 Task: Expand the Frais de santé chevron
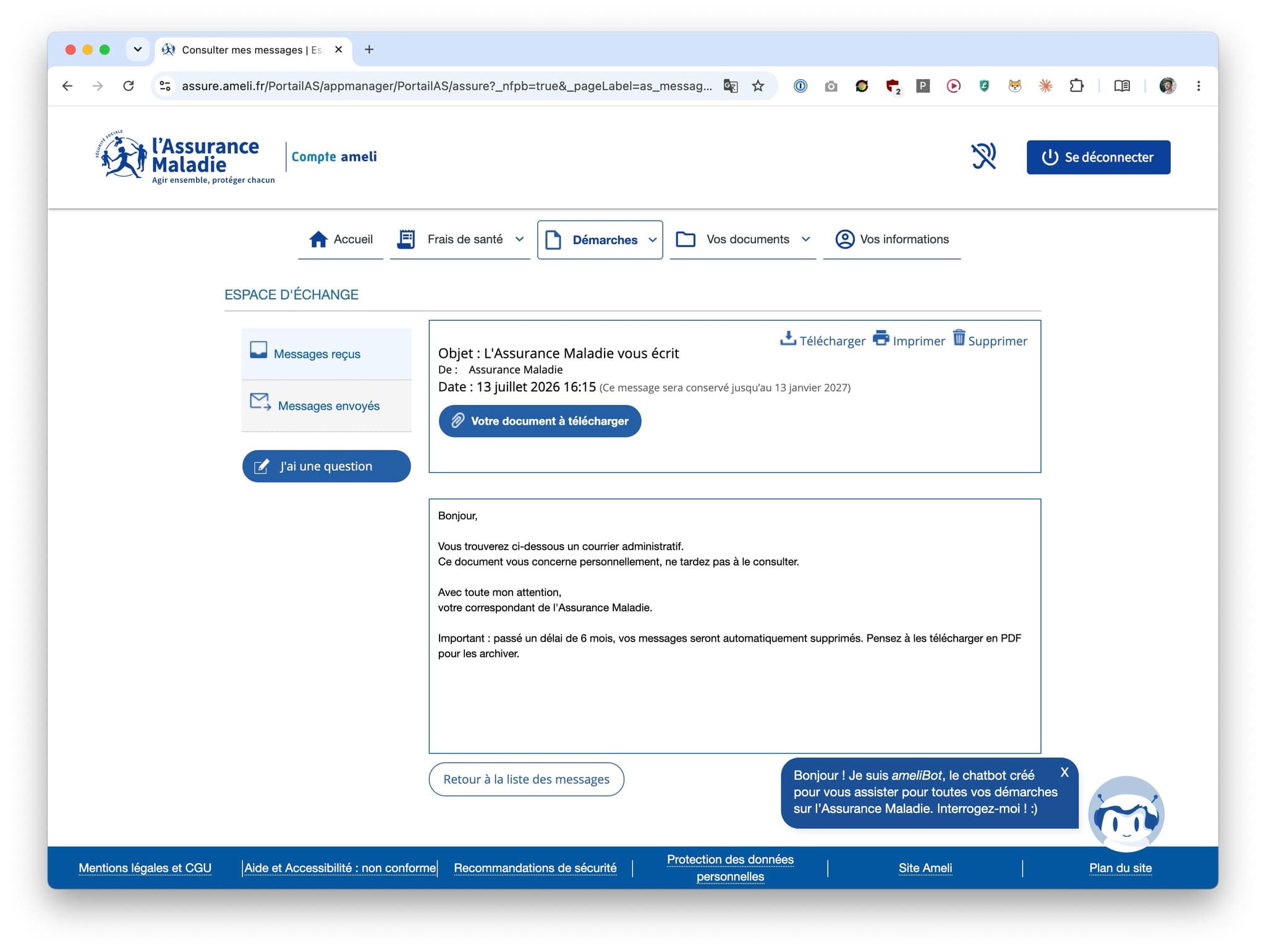click(x=519, y=239)
